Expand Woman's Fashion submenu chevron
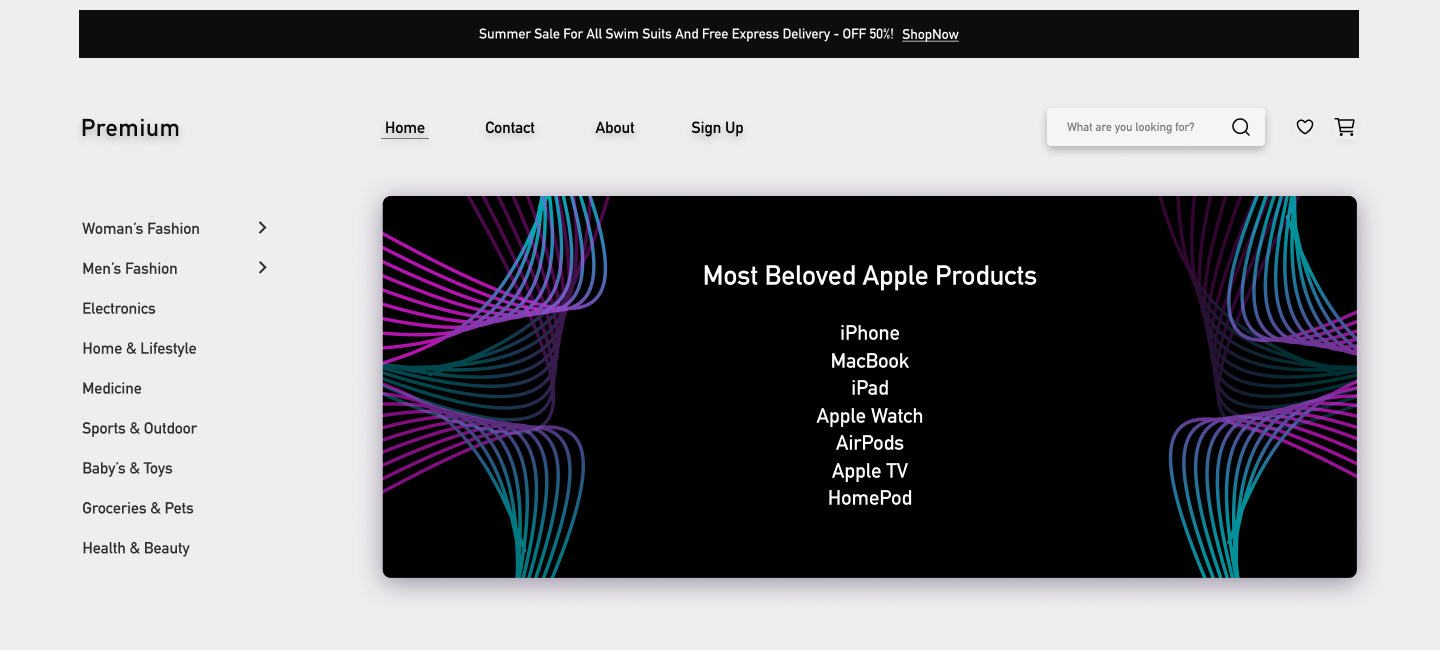This screenshot has height=650, width=1440. [263, 228]
